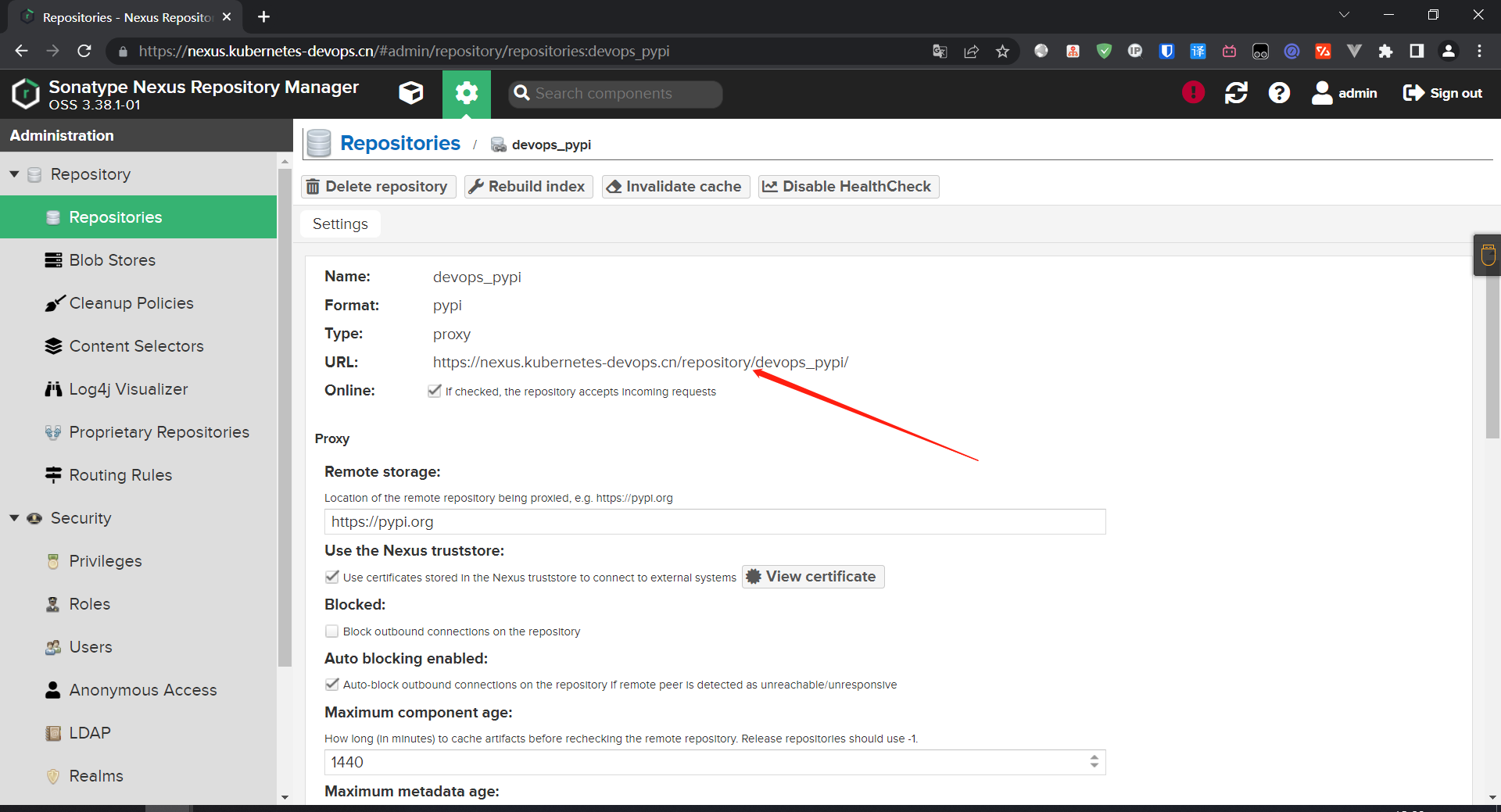Click the green shield extension icon
Image resolution: width=1501 pixels, height=812 pixels.
1104,52
